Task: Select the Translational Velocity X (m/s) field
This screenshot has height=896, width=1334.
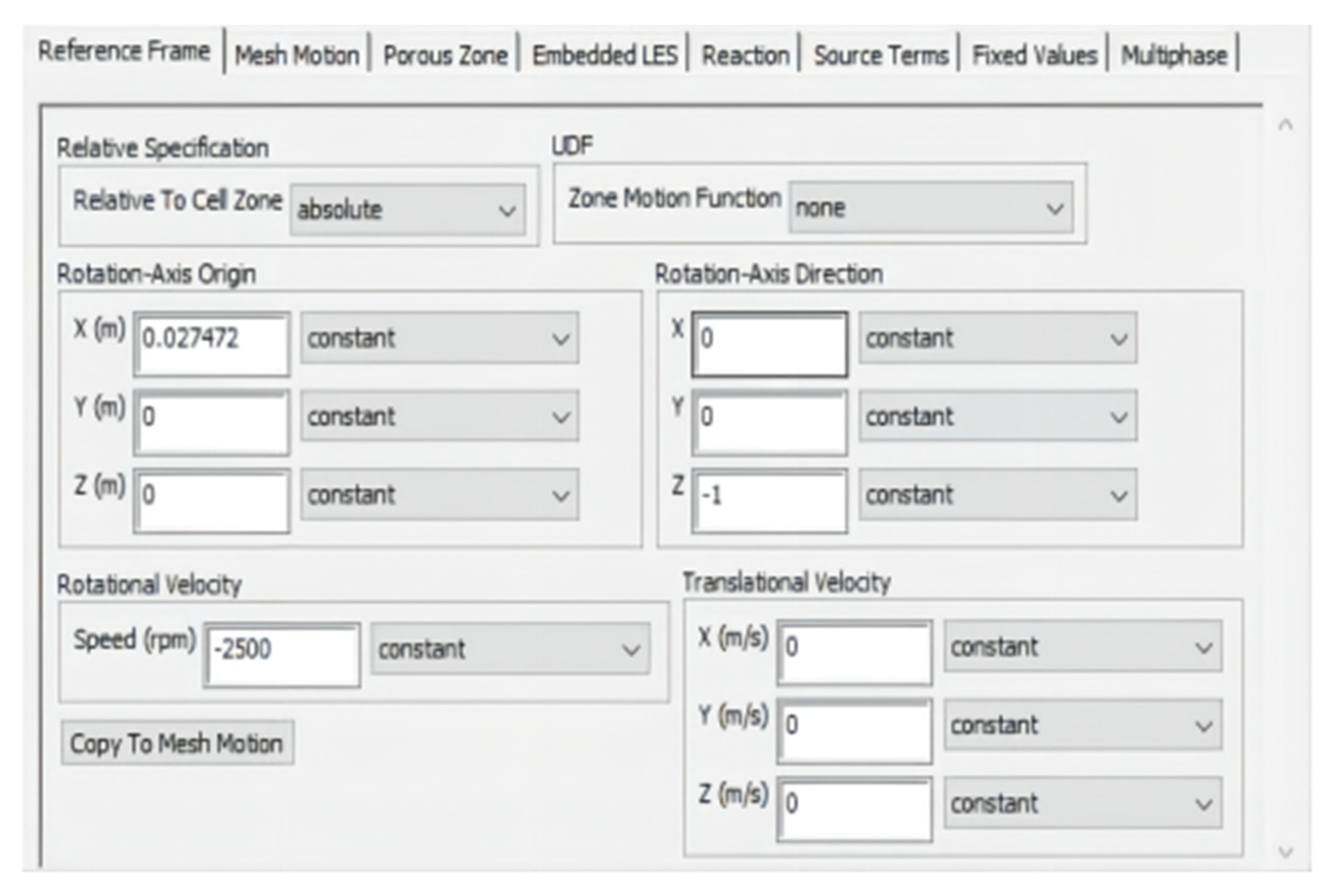Action: click(x=855, y=653)
